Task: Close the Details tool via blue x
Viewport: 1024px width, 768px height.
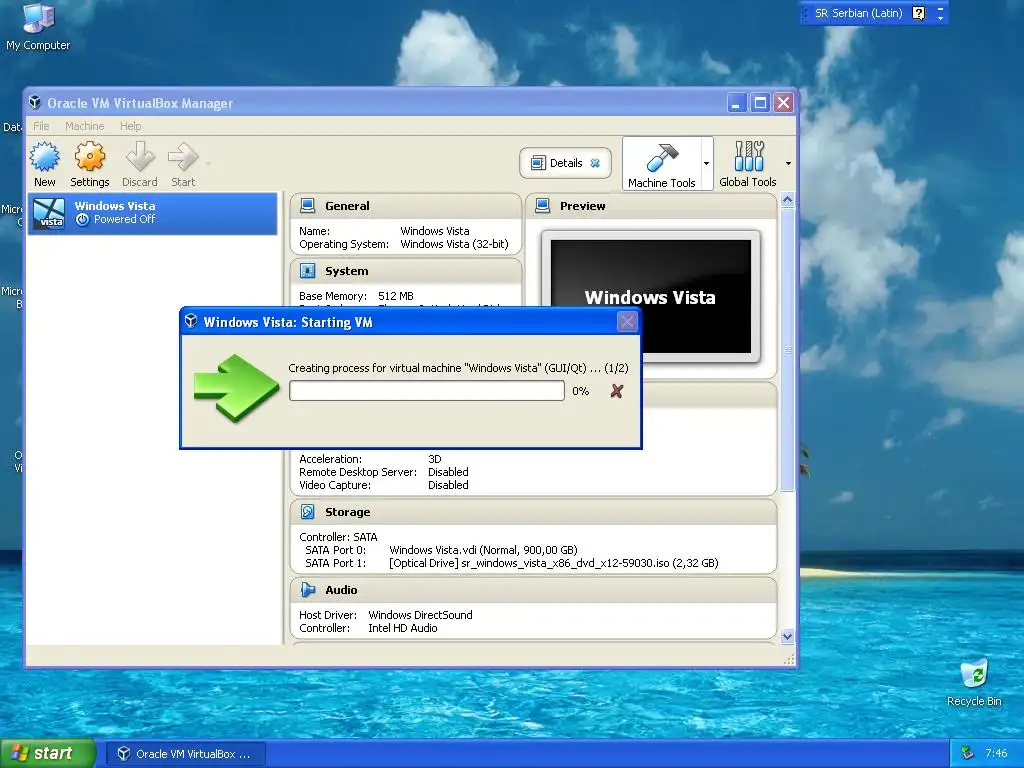Action: (595, 163)
